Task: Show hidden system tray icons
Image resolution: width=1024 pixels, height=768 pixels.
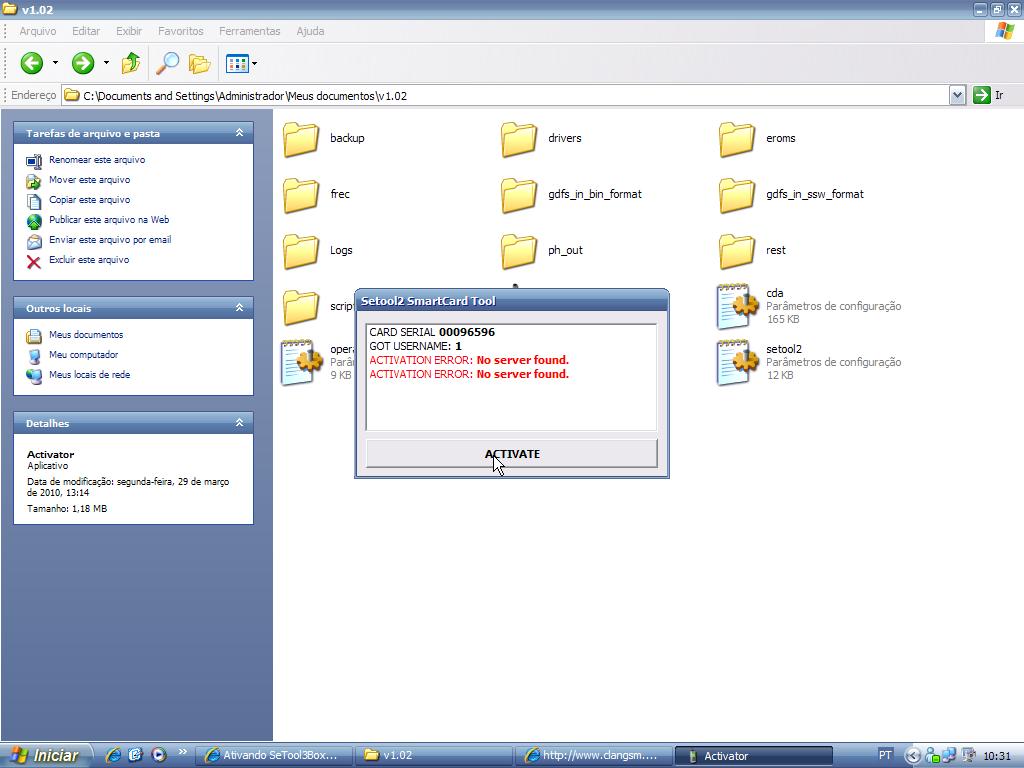Action: pos(913,756)
